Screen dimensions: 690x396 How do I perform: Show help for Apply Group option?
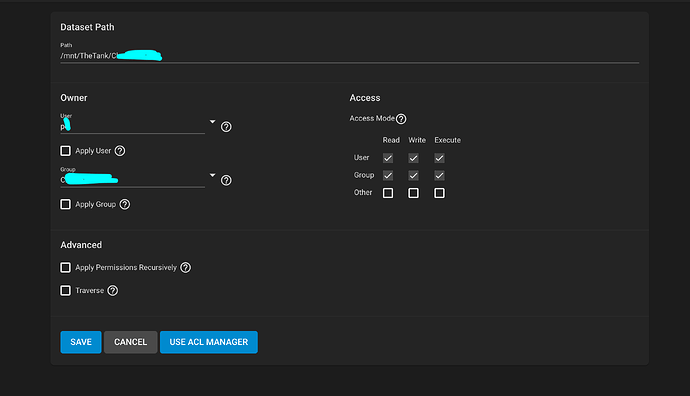click(x=125, y=205)
